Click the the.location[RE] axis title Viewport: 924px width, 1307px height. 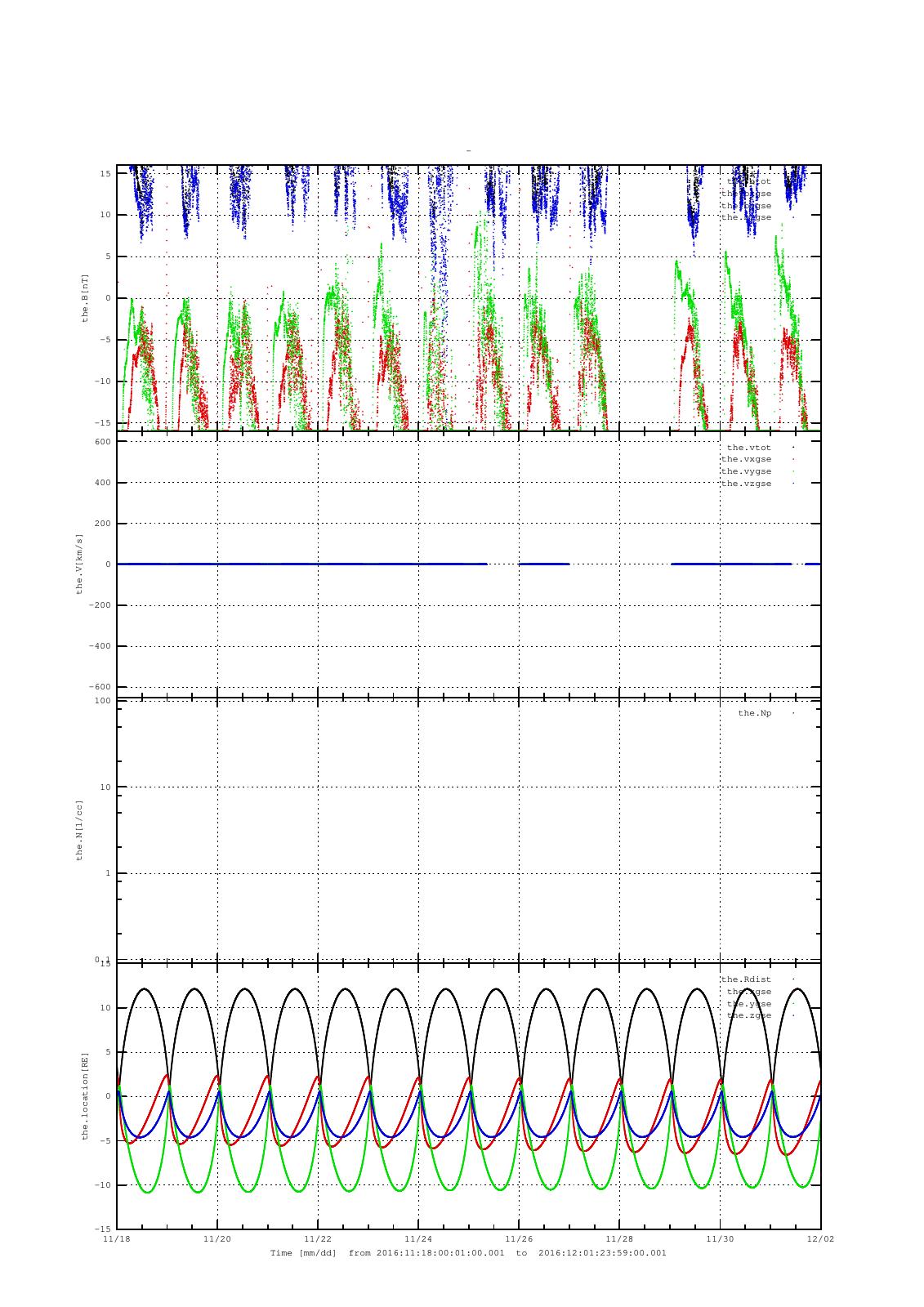[x=84, y=1096]
